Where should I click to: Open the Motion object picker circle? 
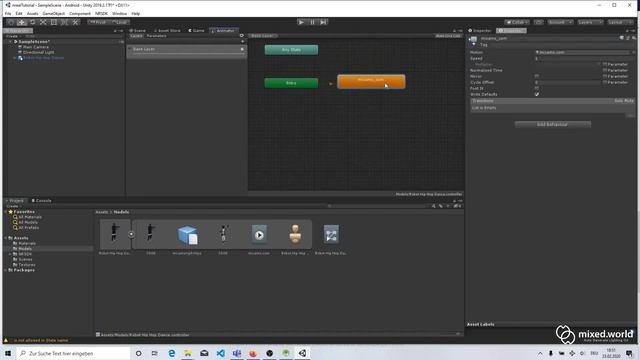coord(633,52)
